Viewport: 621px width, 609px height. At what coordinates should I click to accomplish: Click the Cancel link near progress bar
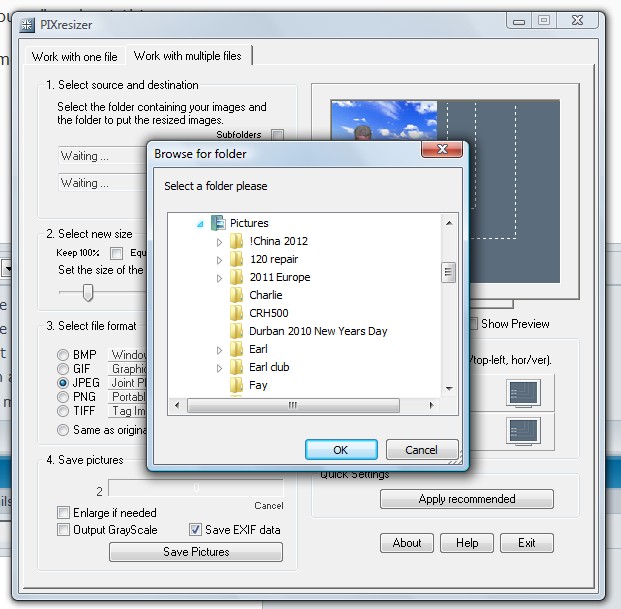pyautogui.click(x=269, y=506)
